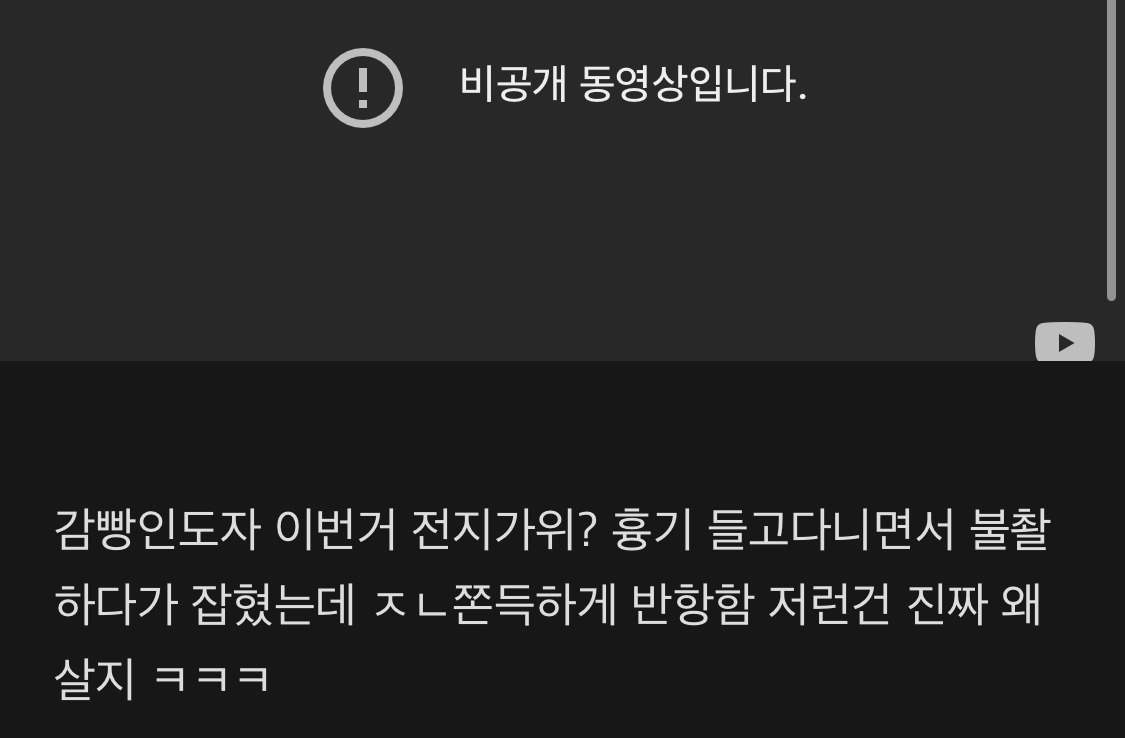Click the '비공개 동영상입니다.' error message
Viewport: 1125px width, 738px height.
click(633, 84)
